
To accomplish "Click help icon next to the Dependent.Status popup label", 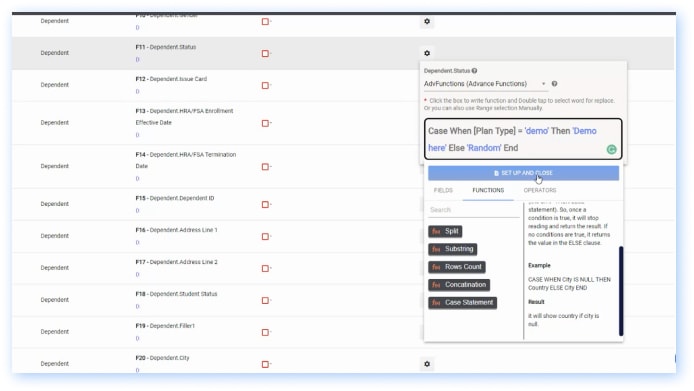I will 474,71.
